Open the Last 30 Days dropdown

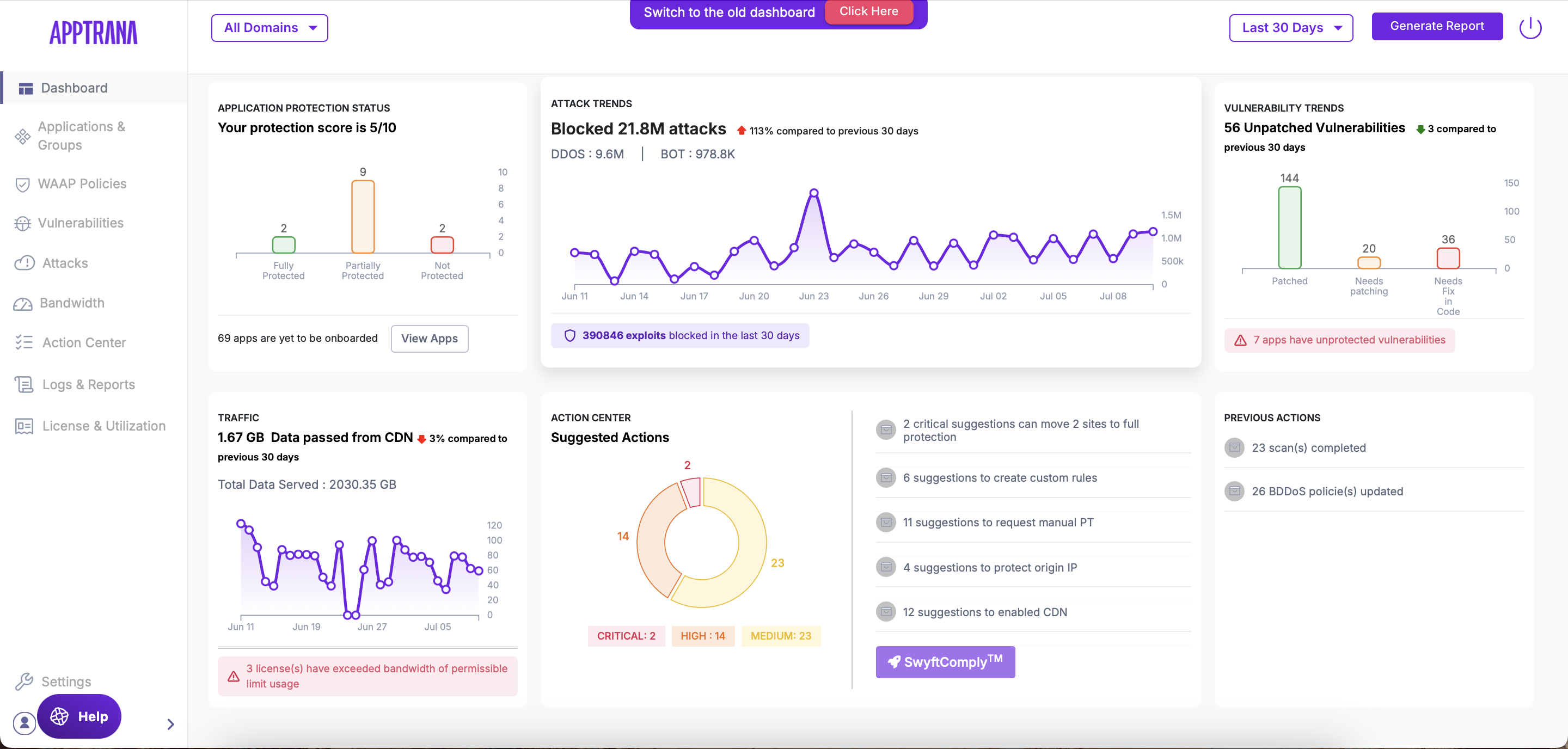click(1290, 28)
